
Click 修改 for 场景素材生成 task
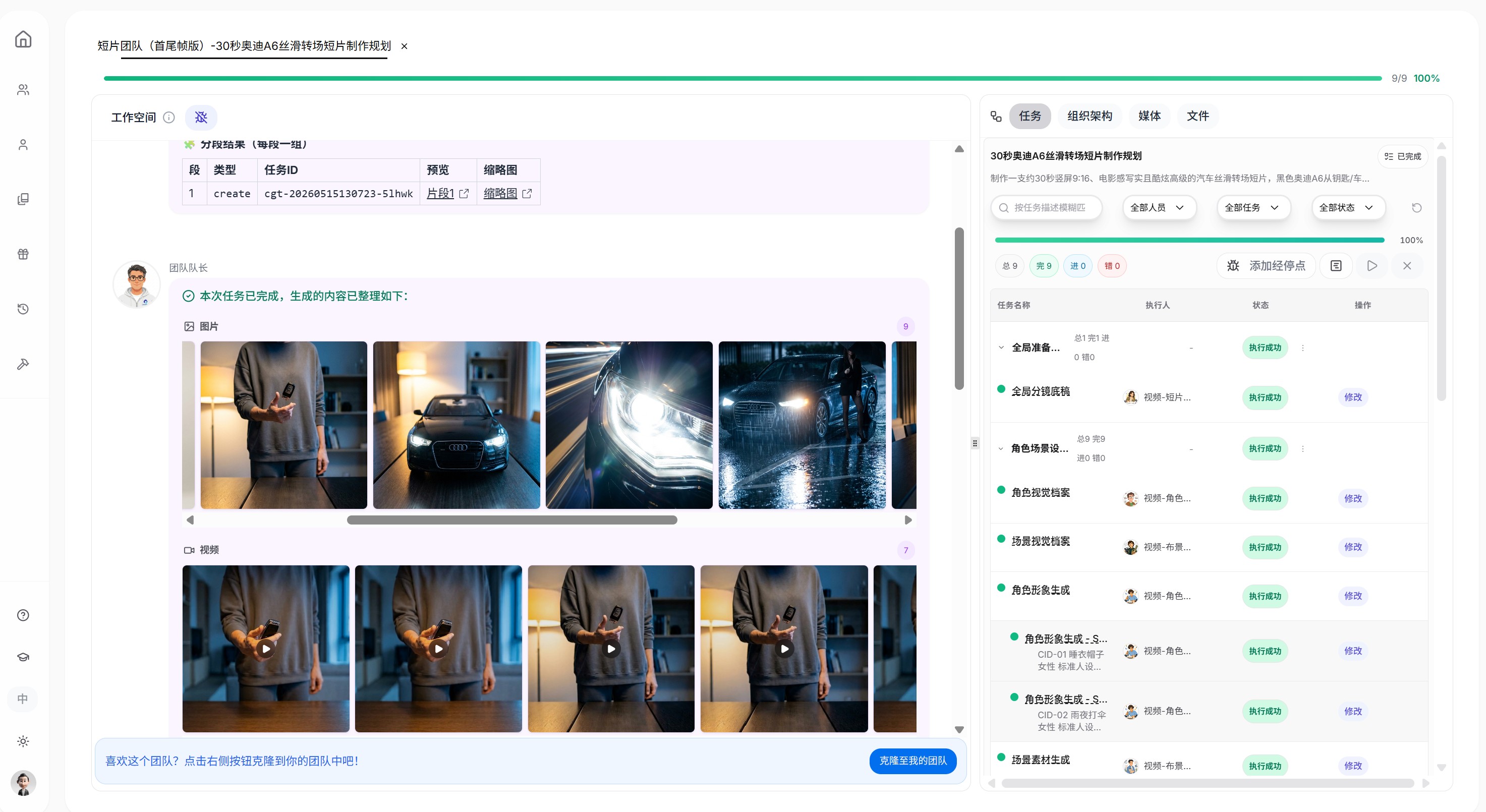1353,766
